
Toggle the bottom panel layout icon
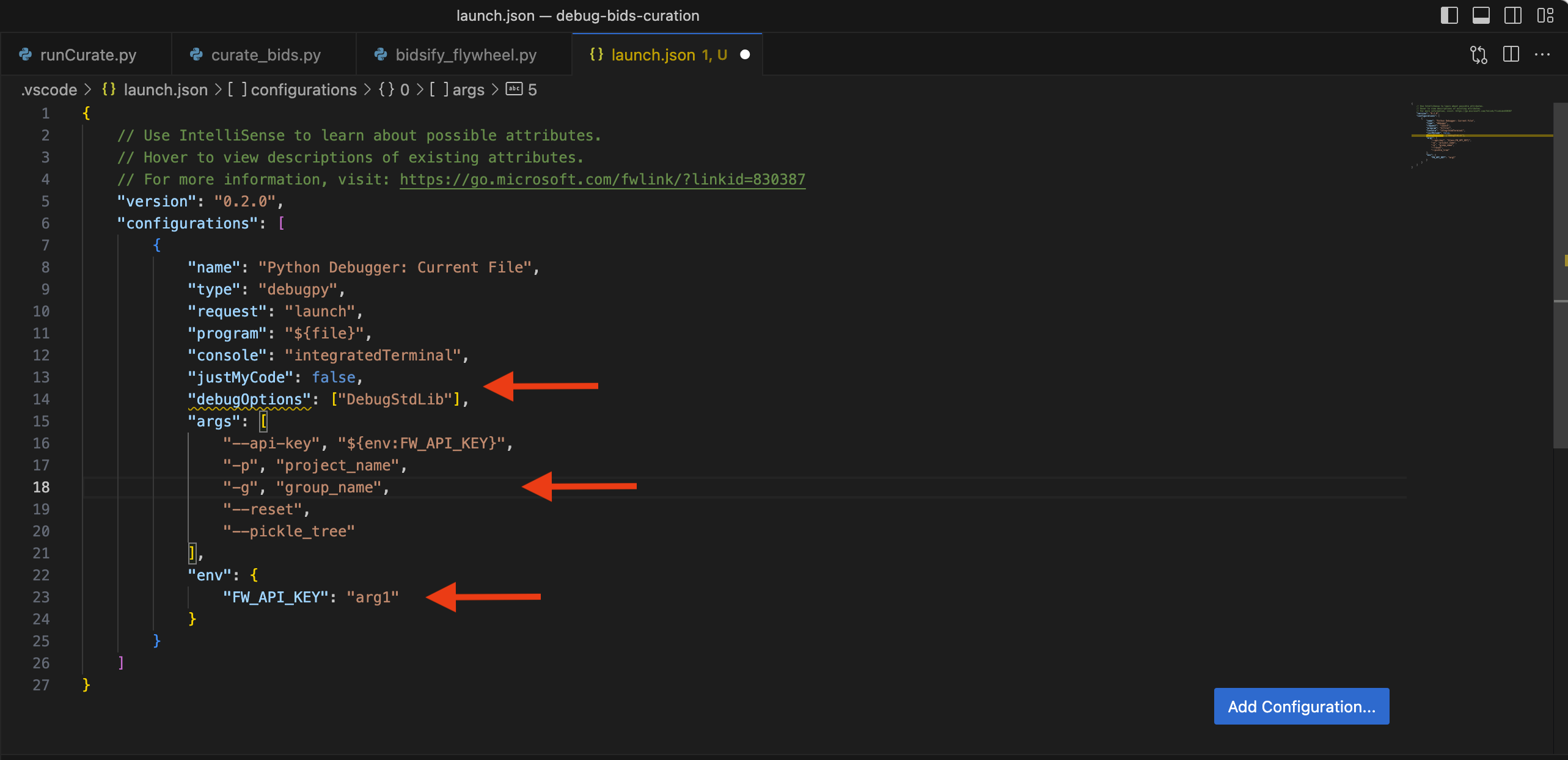[x=1481, y=15]
